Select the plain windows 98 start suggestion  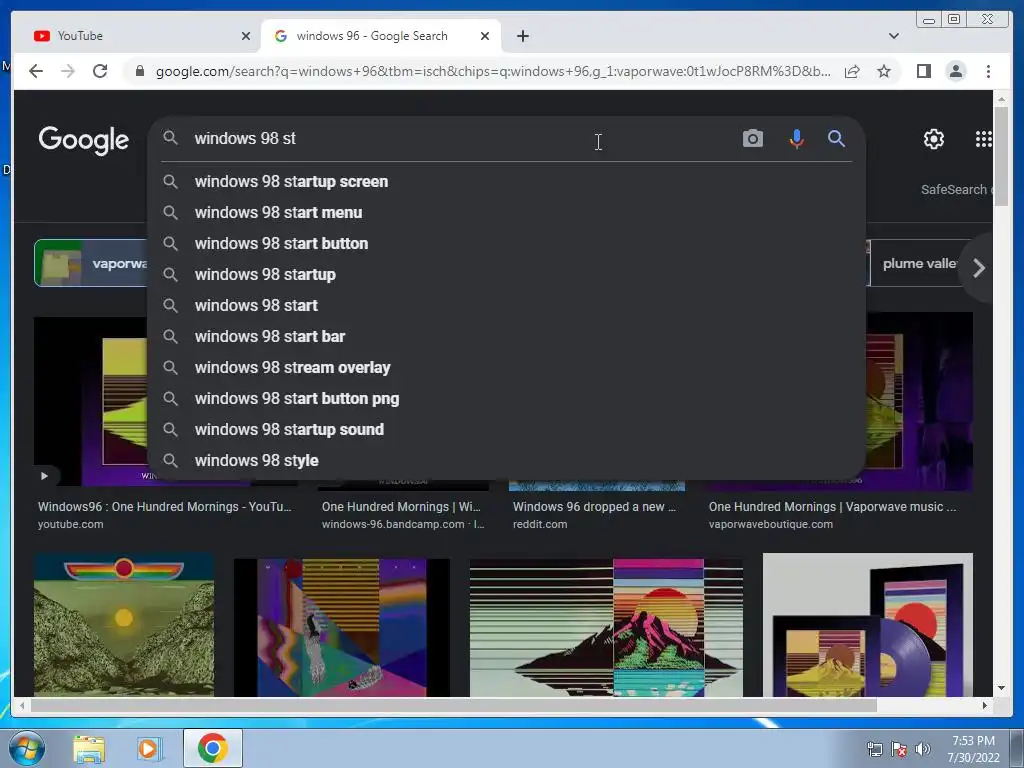[506, 306]
